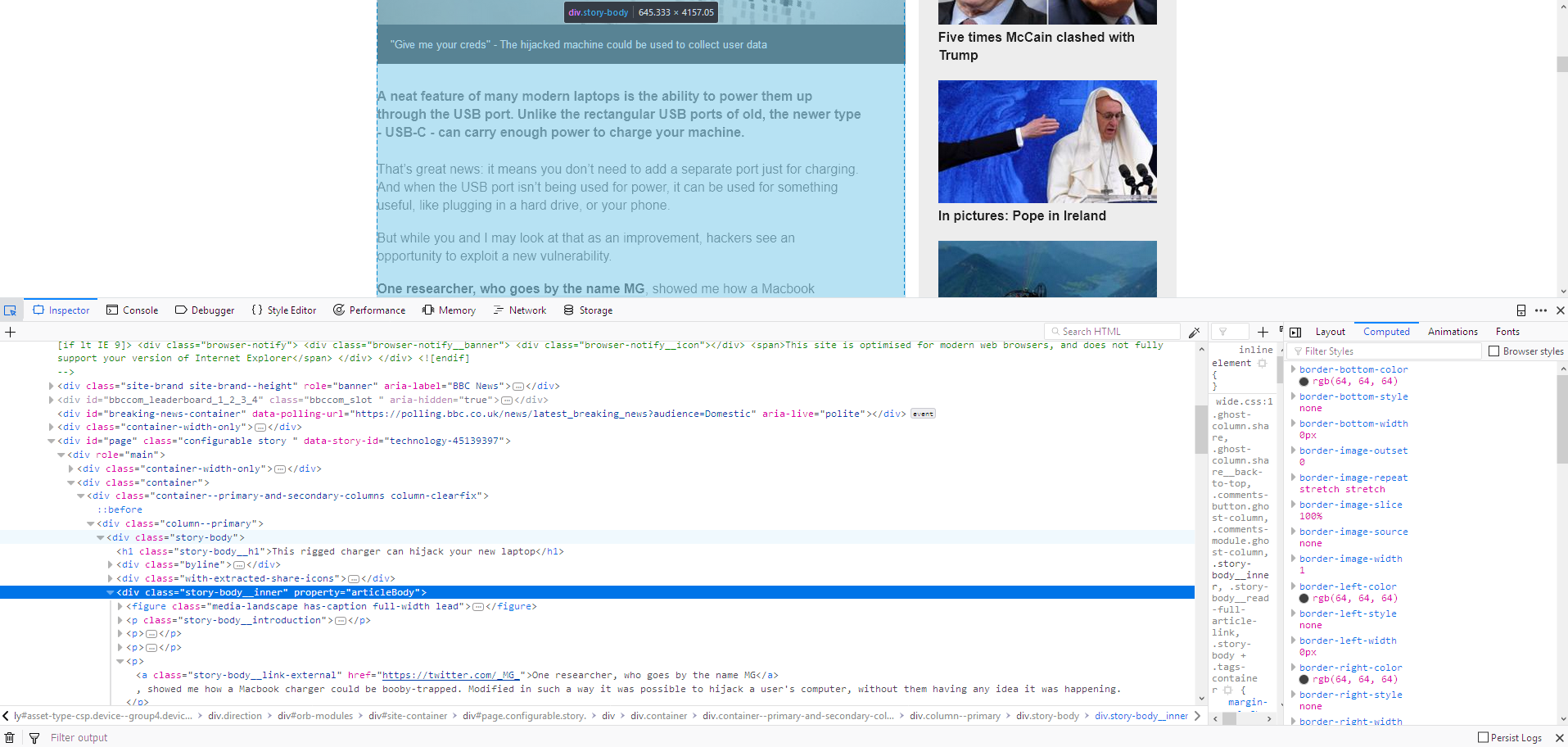Expand the byline div node

[x=111, y=564]
